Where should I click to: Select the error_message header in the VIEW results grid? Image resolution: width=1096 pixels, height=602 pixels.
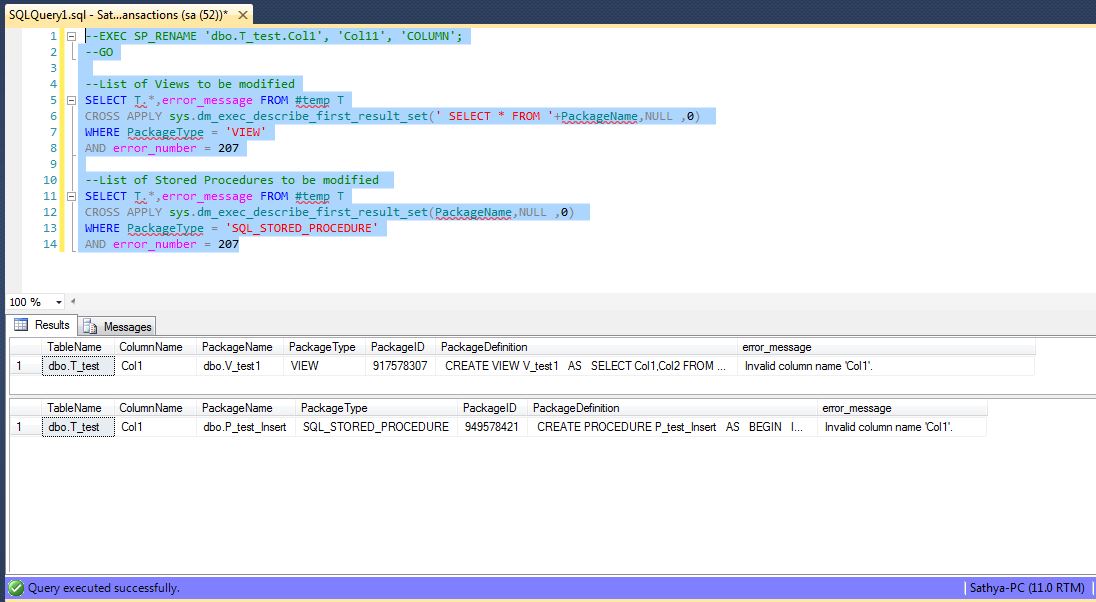886,347
